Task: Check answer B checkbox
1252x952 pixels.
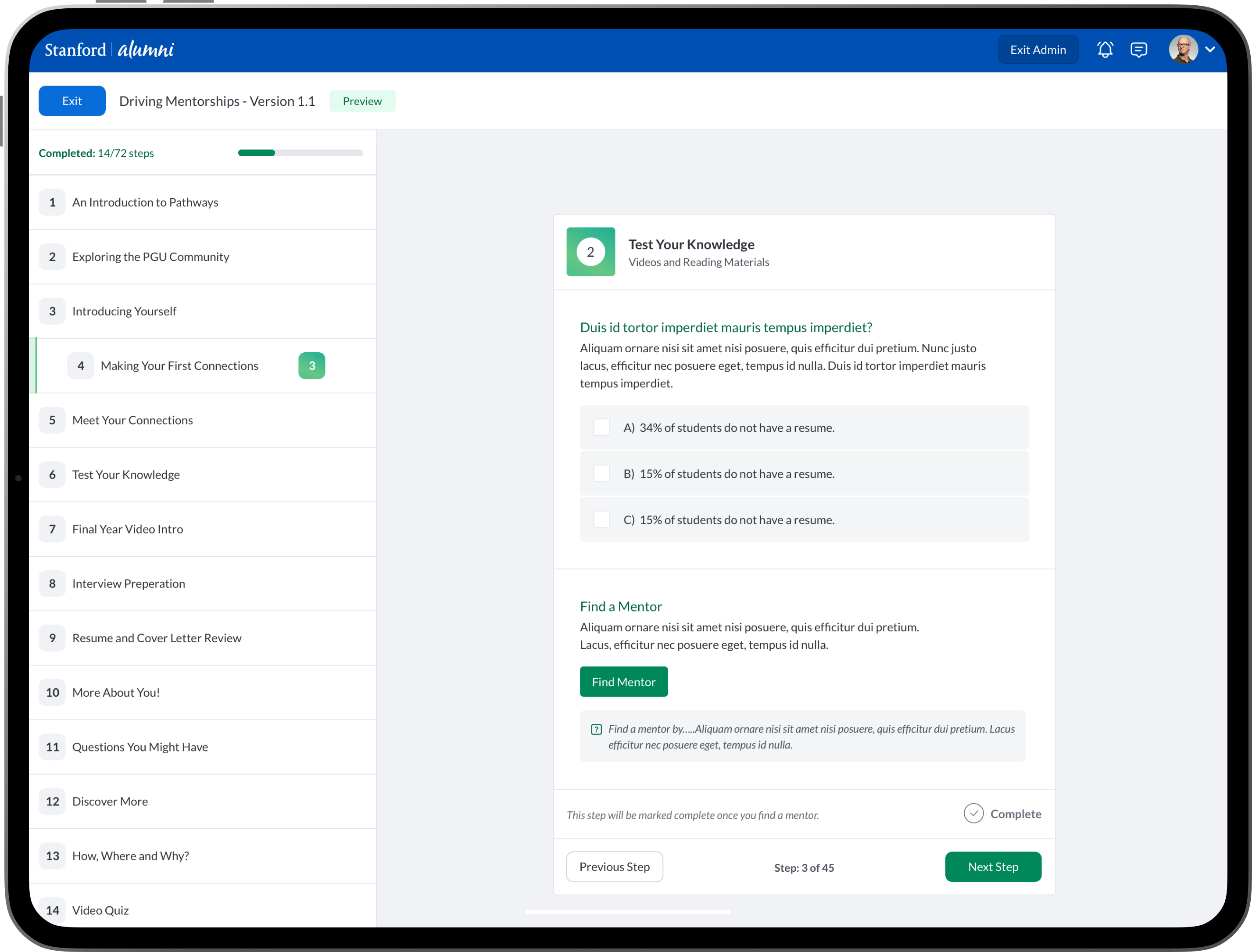Action: tap(601, 473)
